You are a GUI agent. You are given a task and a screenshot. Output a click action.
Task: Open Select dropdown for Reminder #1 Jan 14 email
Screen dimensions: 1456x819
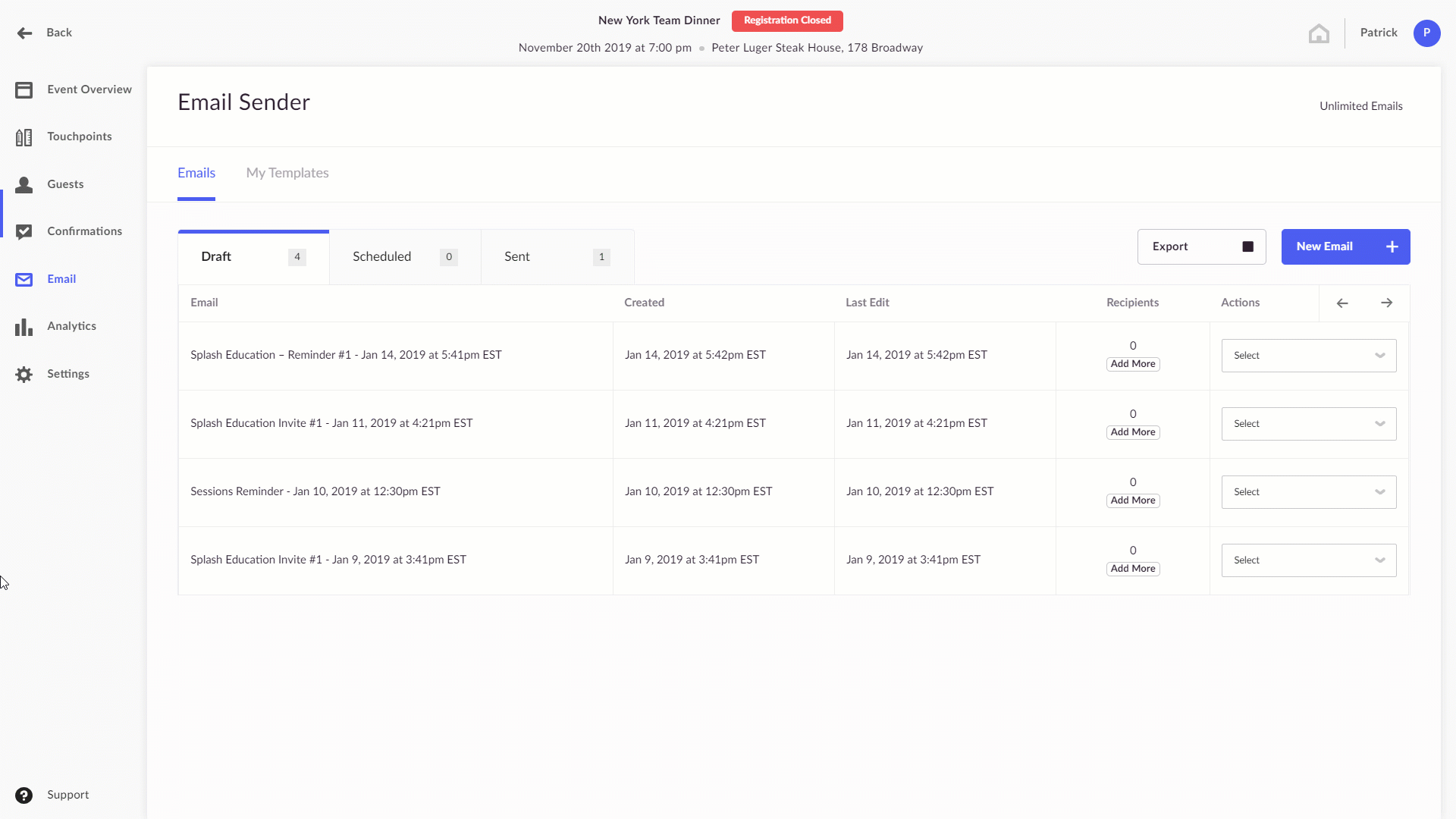[1308, 356]
